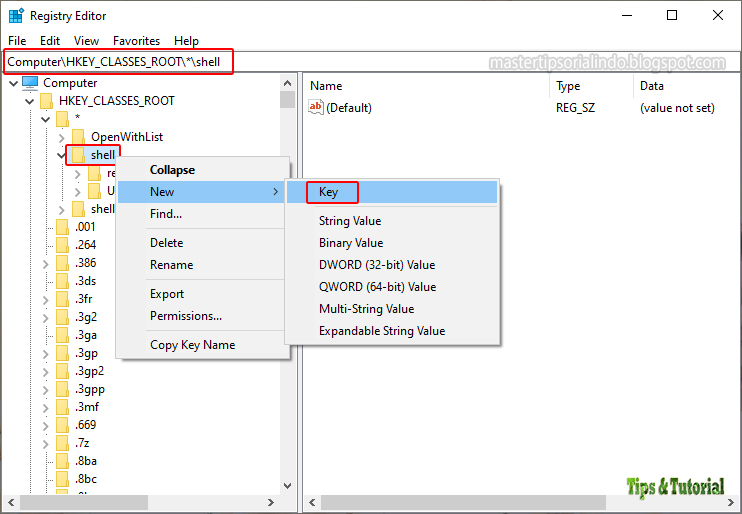The height and width of the screenshot is (514, 742).
Task: Click tree pane scroll down arrow
Action: [x=287, y=486]
